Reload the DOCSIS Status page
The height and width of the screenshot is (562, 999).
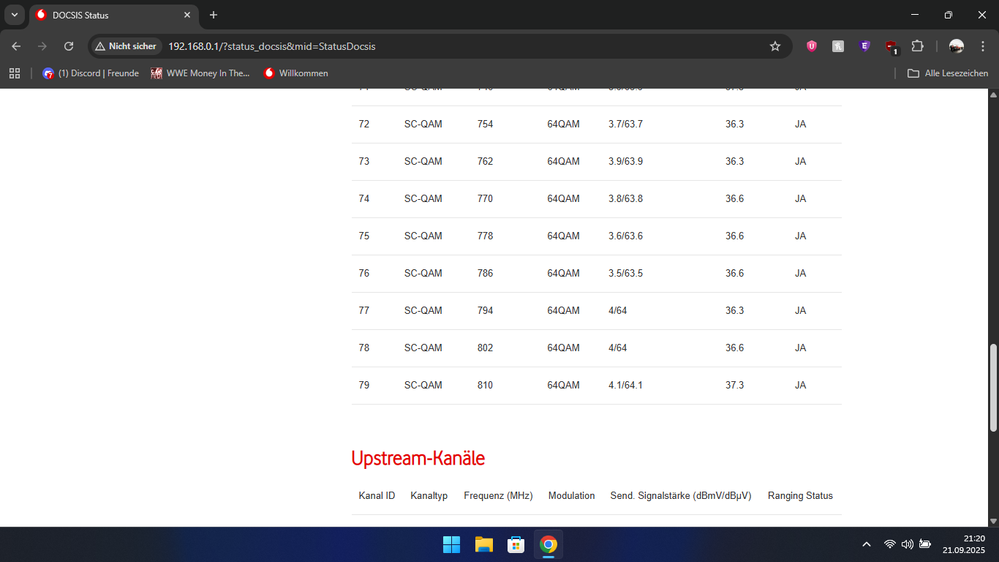69,47
